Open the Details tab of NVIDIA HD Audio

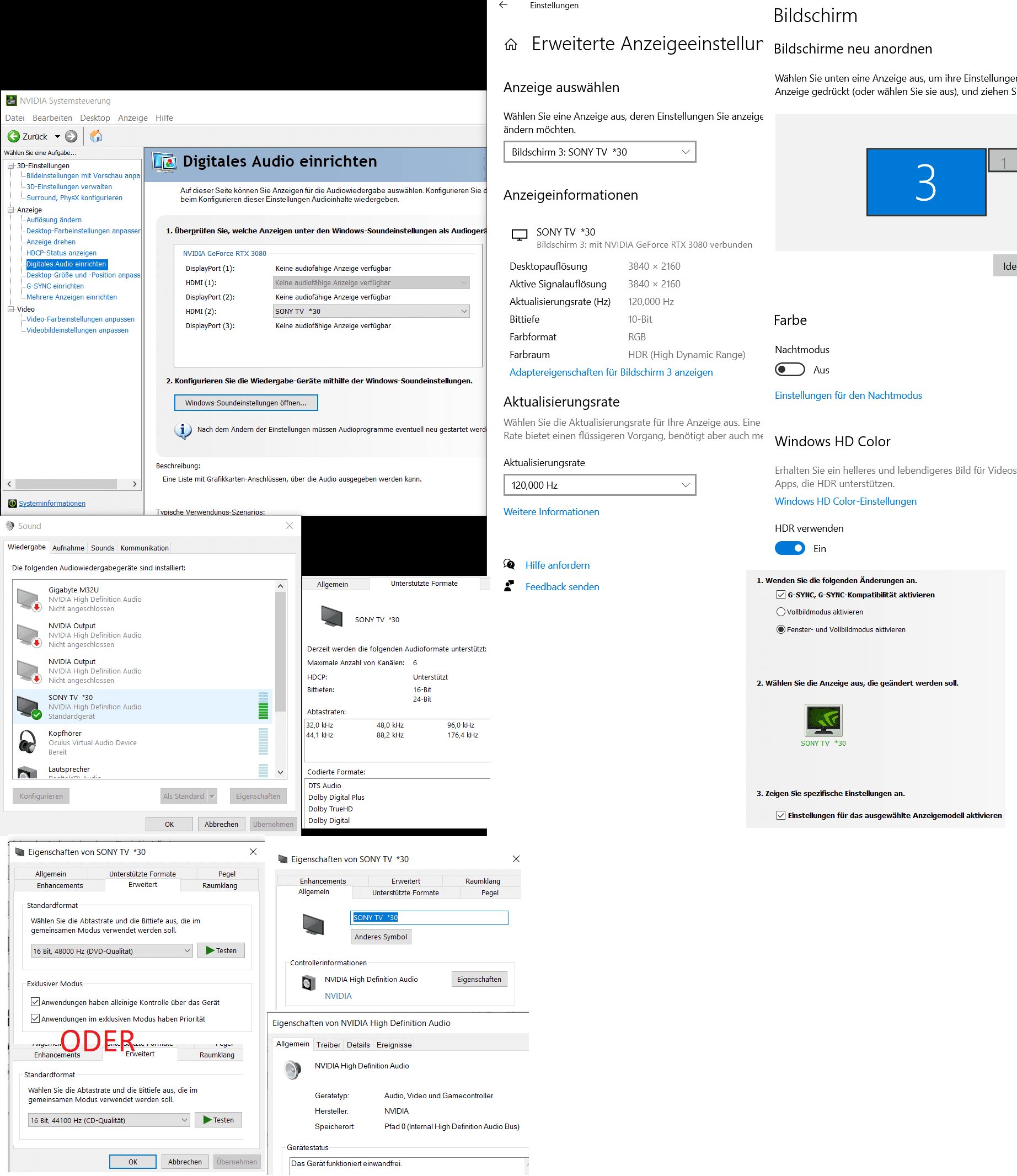tap(358, 1045)
